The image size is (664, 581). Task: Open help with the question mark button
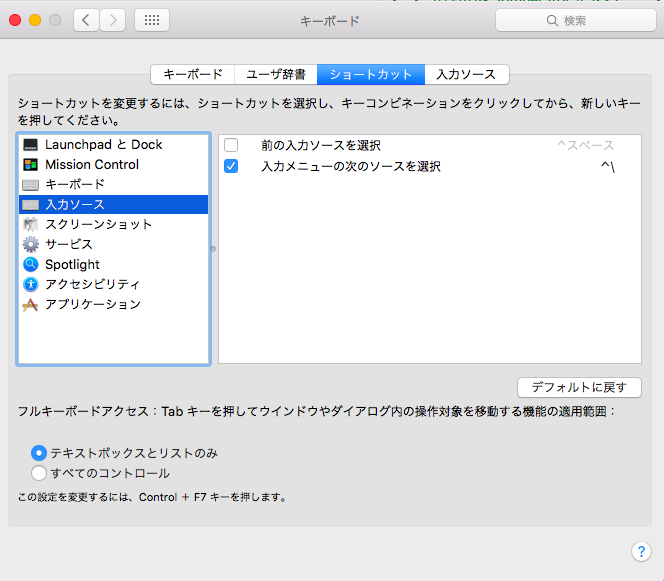[x=641, y=551]
